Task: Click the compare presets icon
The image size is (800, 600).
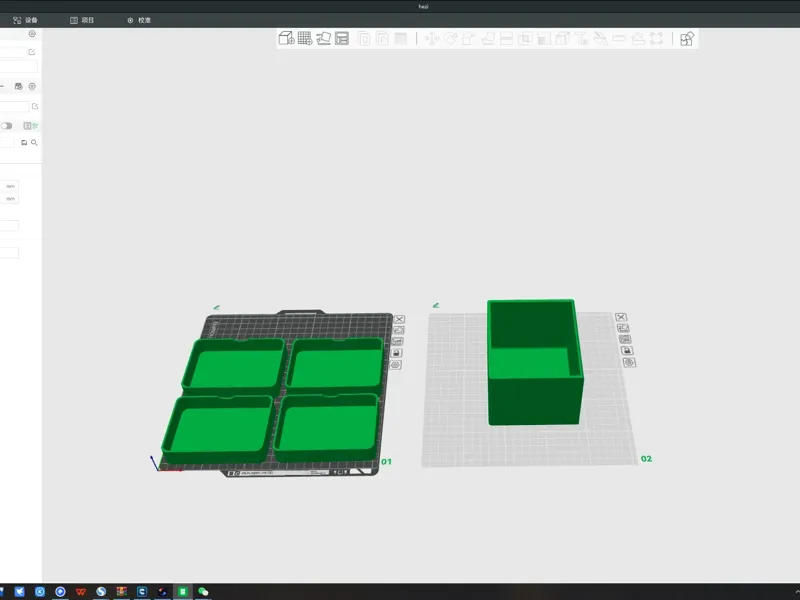Action: click(27, 126)
